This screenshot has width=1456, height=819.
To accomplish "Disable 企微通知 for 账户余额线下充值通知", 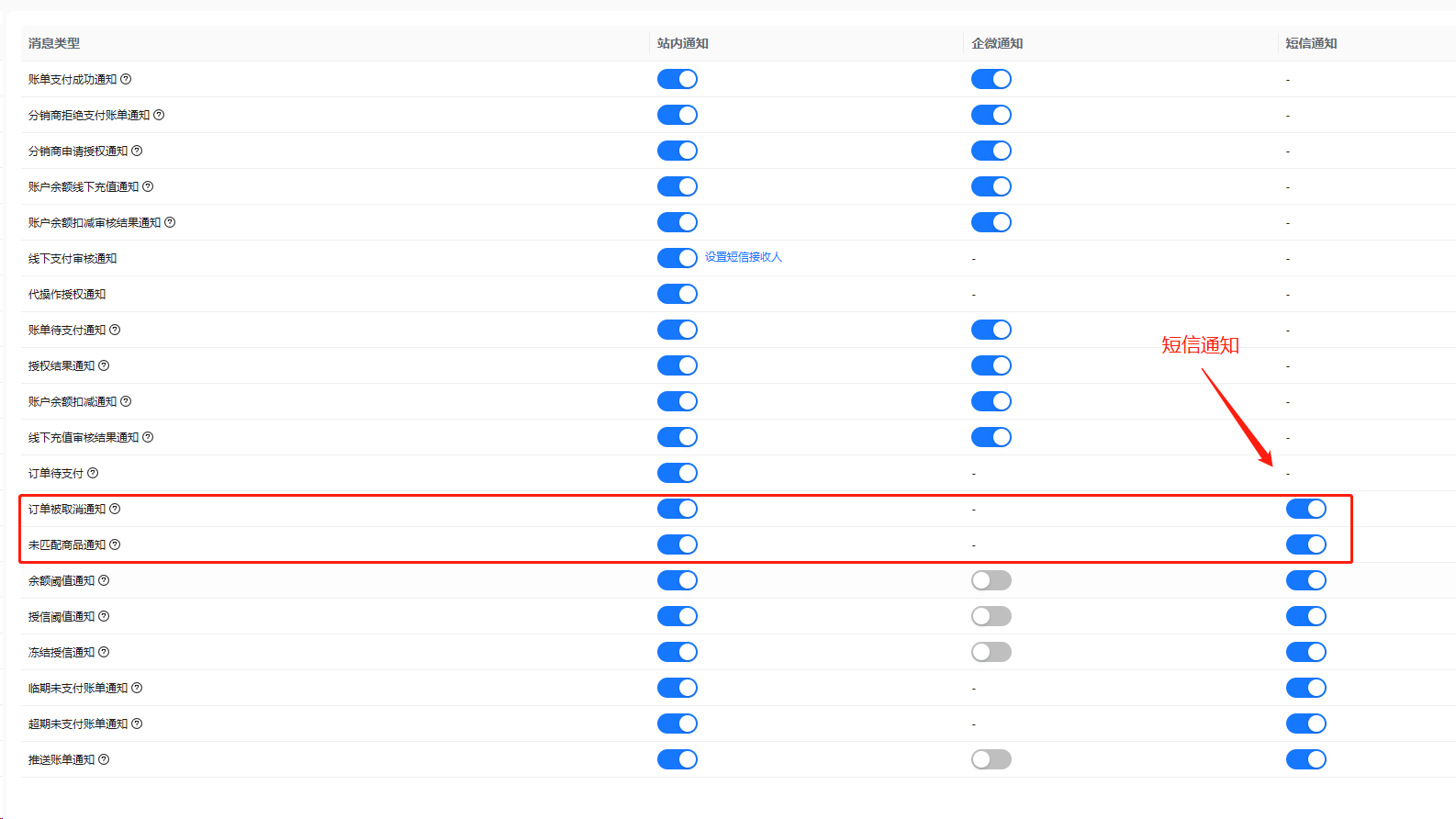I will click(991, 186).
